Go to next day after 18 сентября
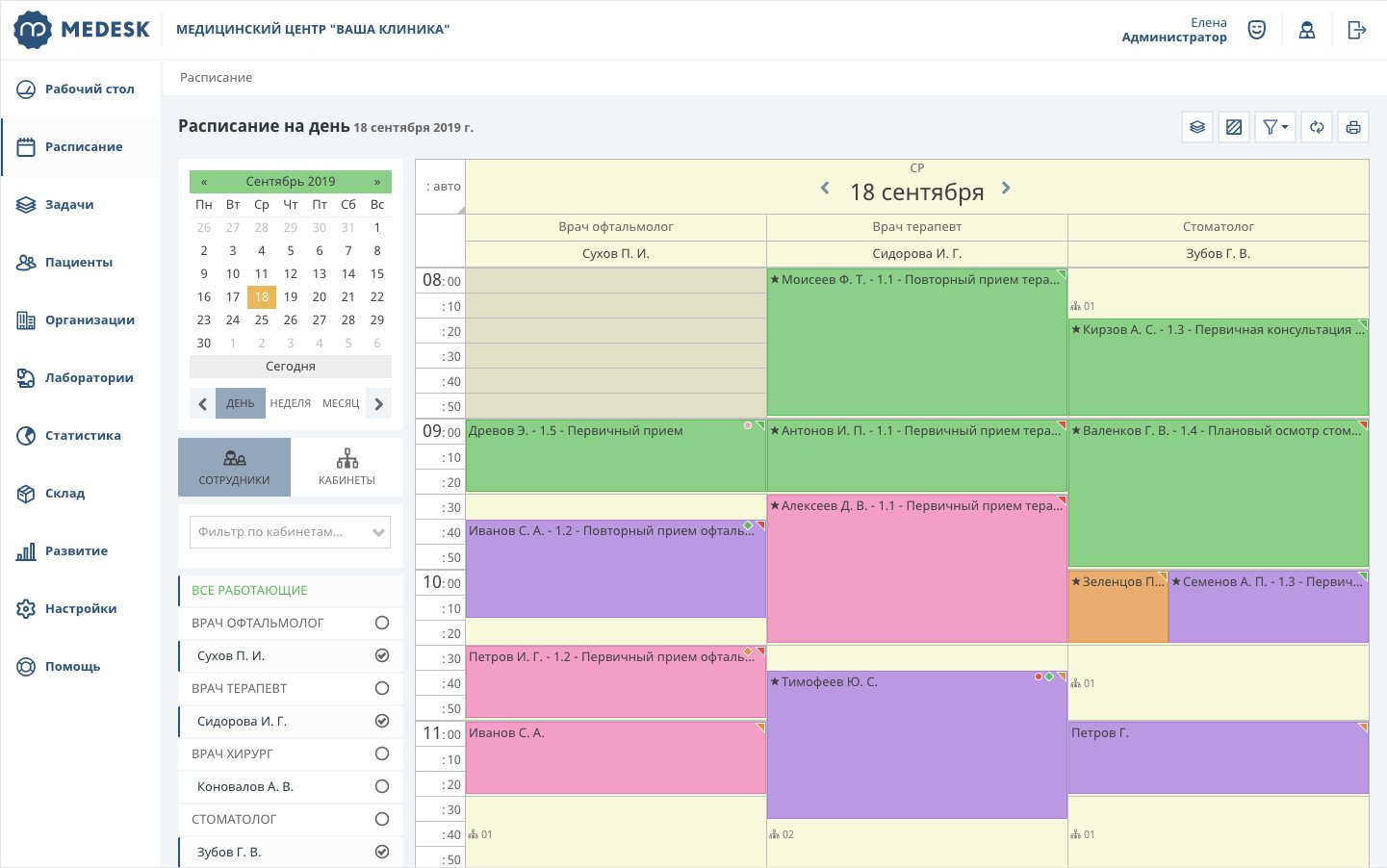Screen dimensions: 1387x868 click(1006, 189)
